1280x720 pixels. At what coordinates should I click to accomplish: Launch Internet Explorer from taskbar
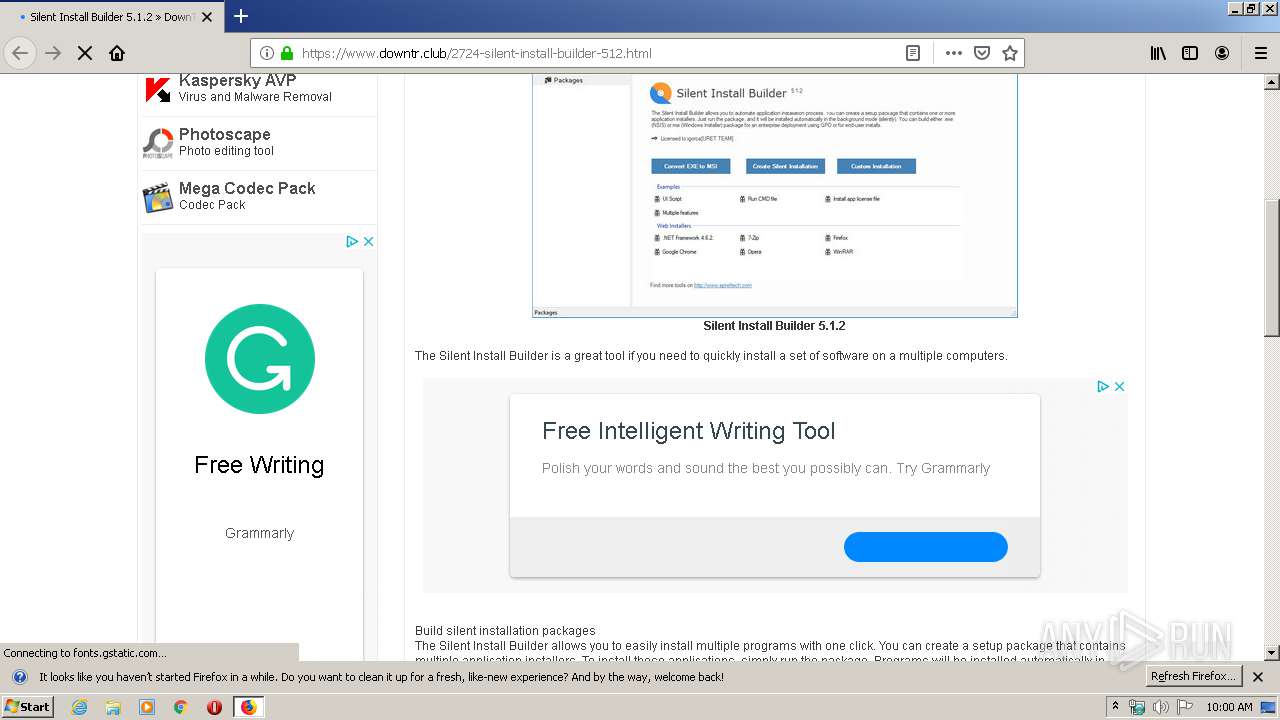coord(80,707)
